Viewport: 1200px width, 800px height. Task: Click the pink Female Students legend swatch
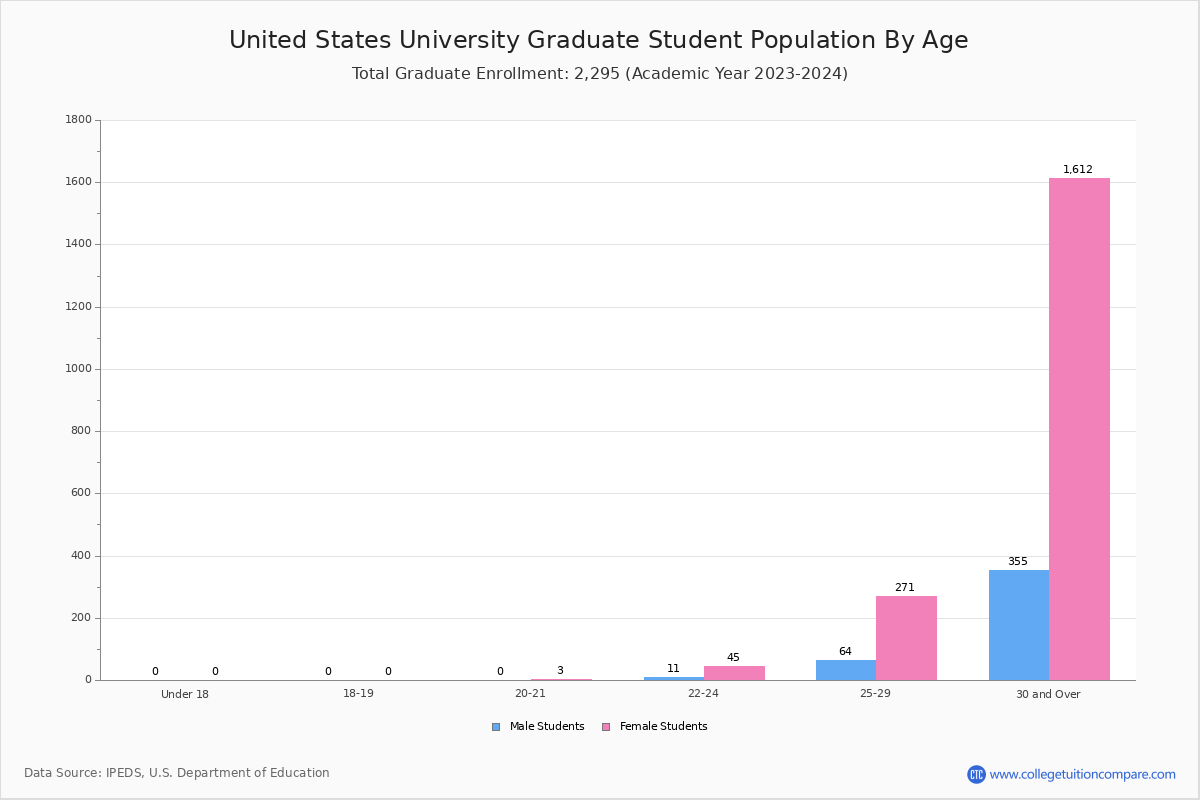click(x=606, y=727)
